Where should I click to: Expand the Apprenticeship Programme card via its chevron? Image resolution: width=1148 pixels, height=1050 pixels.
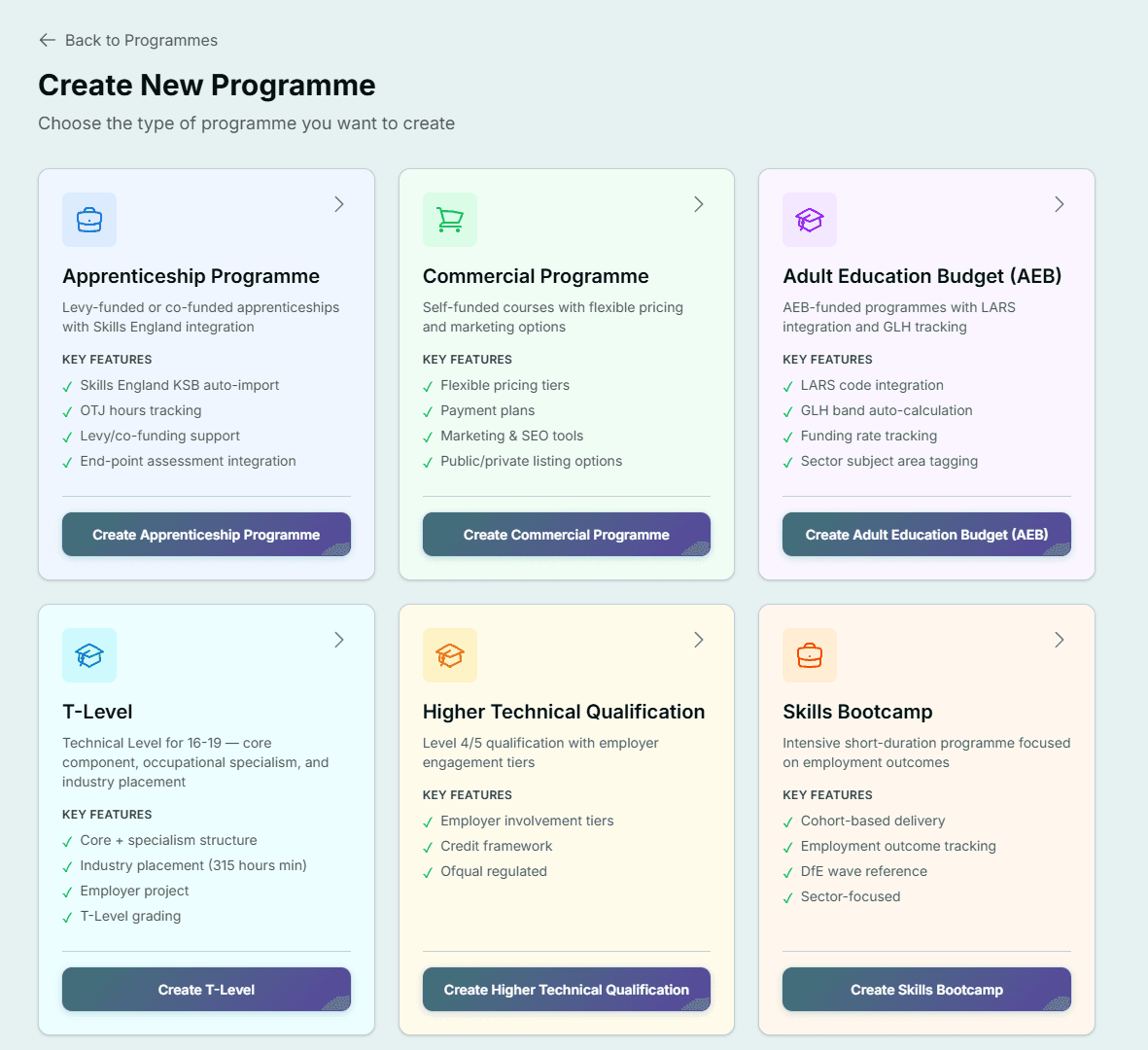(338, 204)
